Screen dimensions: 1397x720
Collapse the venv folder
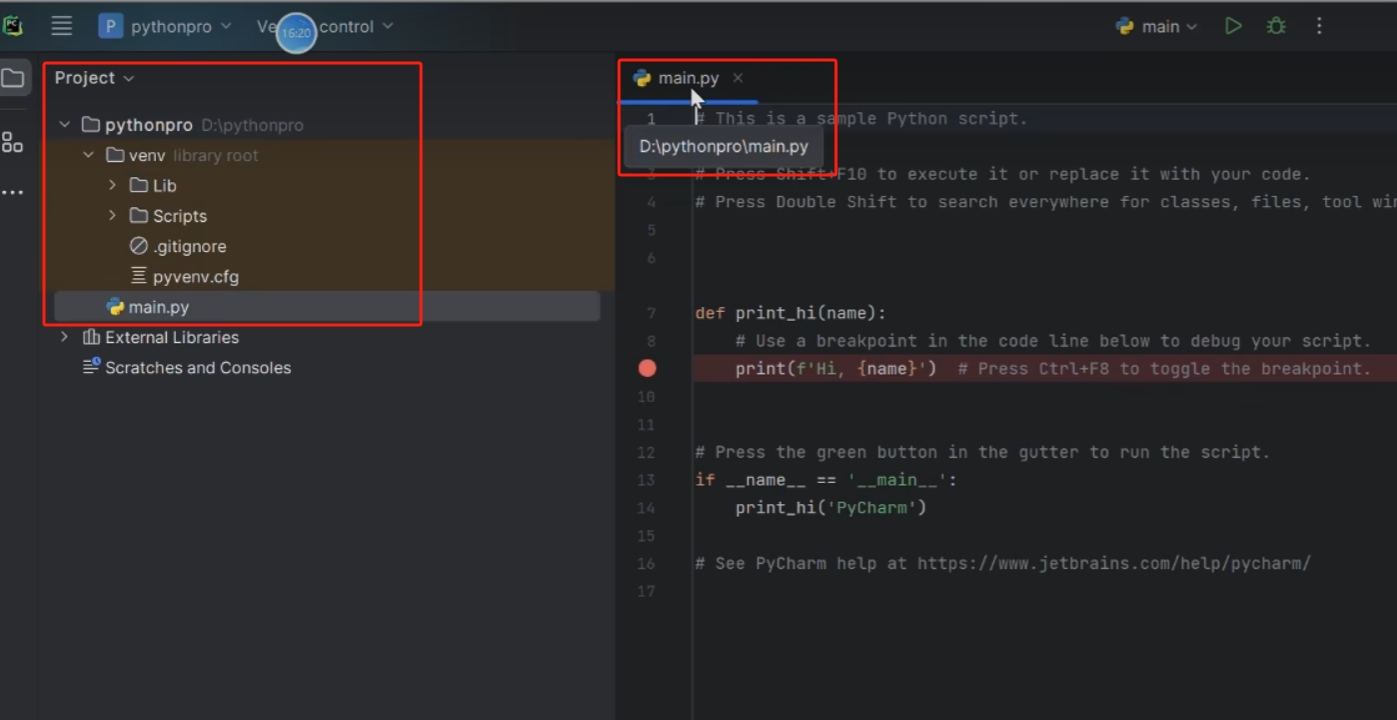click(88, 156)
